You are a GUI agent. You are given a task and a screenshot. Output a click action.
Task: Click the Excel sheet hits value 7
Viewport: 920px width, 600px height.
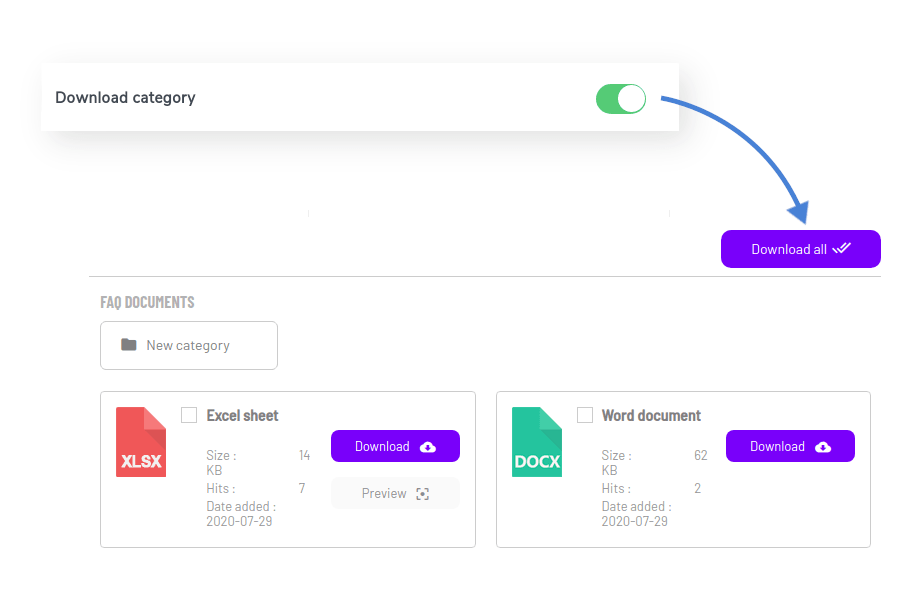tap(302, 488)
